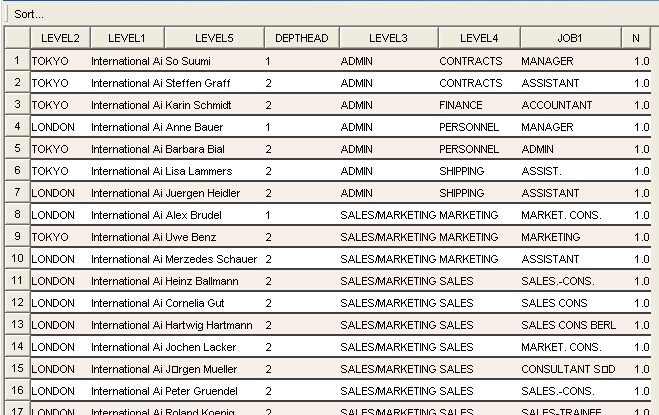Select row number 1 header
659x415 pixels.
17,61
